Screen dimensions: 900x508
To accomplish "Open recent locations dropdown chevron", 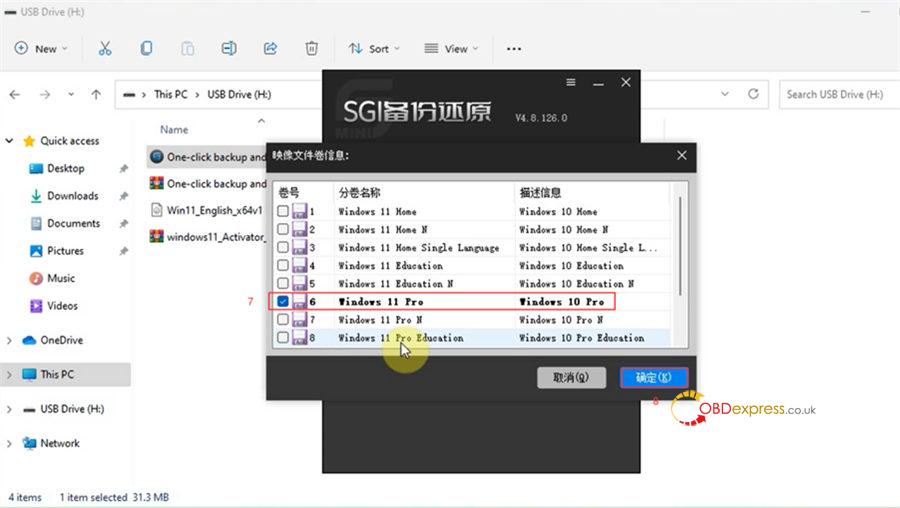I will 71,95.
